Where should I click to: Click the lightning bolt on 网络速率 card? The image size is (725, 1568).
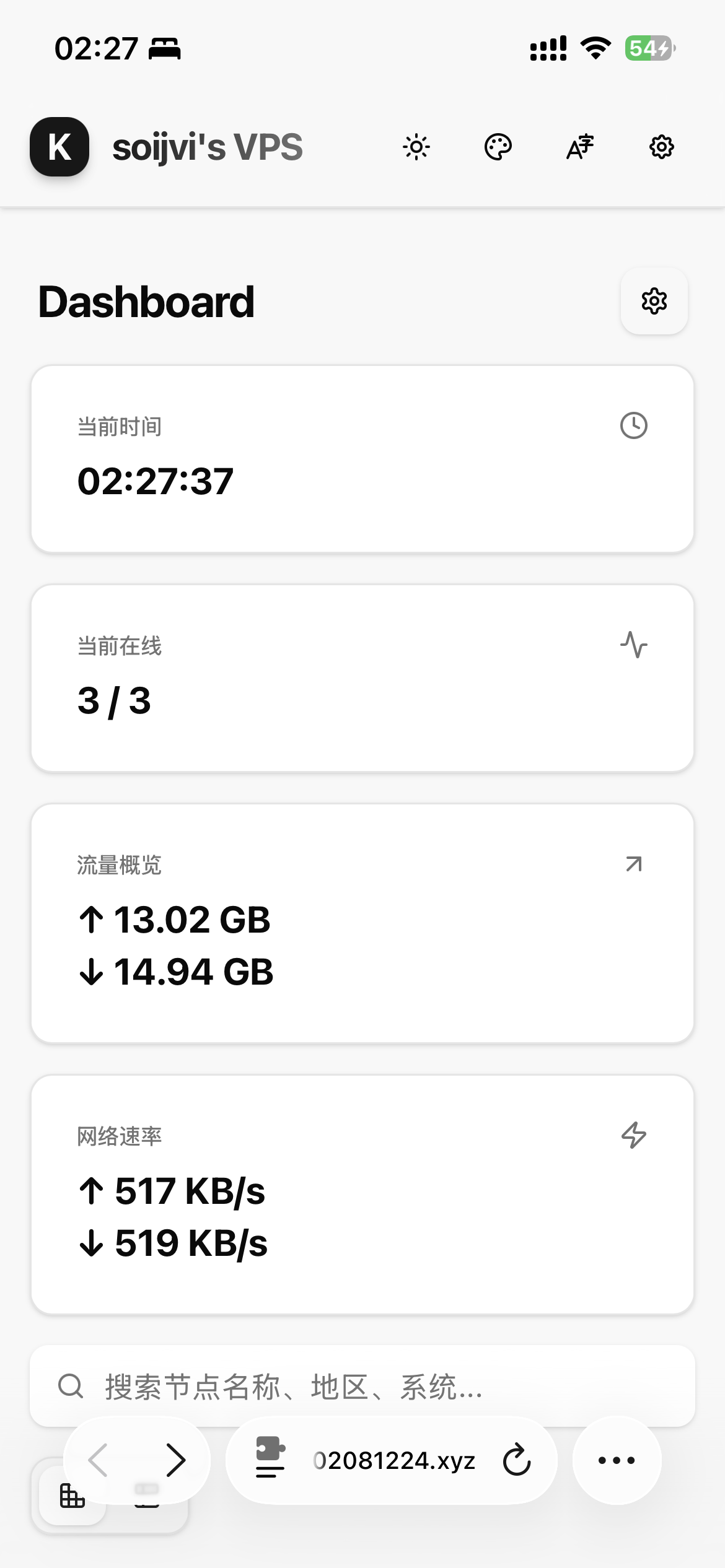pyautogui.click(x=633, y=1135)
